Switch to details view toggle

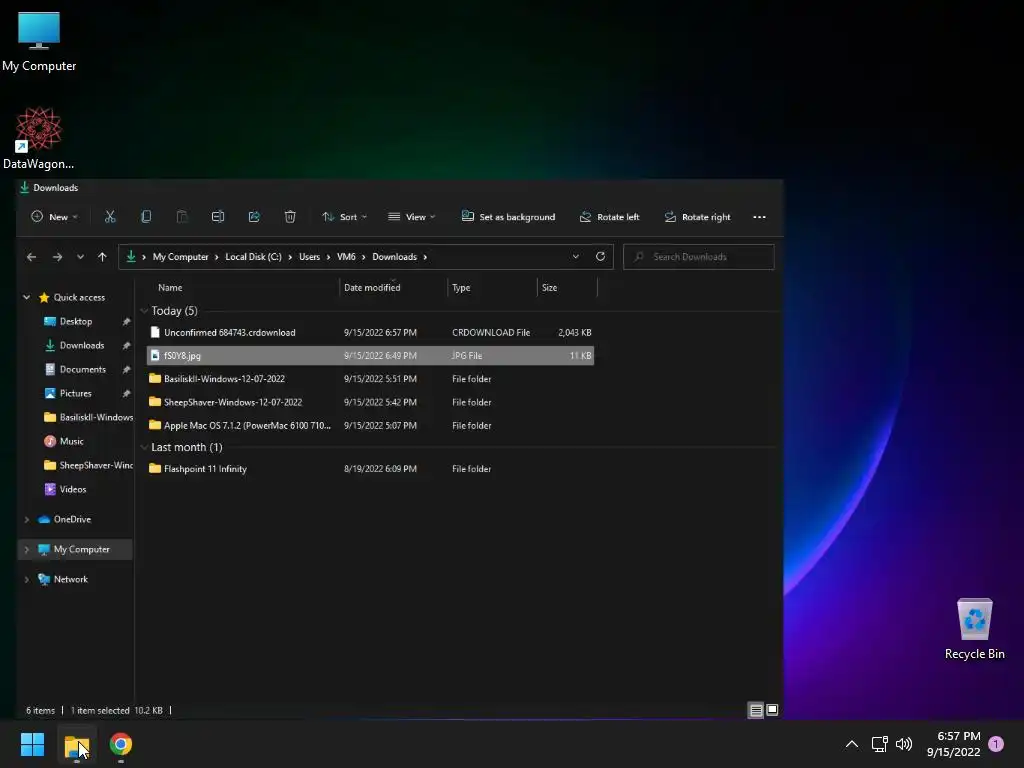756,710
